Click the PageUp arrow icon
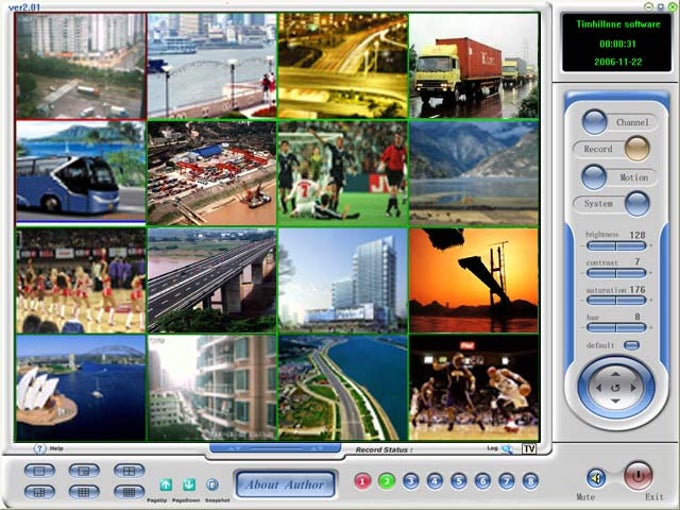Screen dimensions: 680x510 click(x=166, y=484)
